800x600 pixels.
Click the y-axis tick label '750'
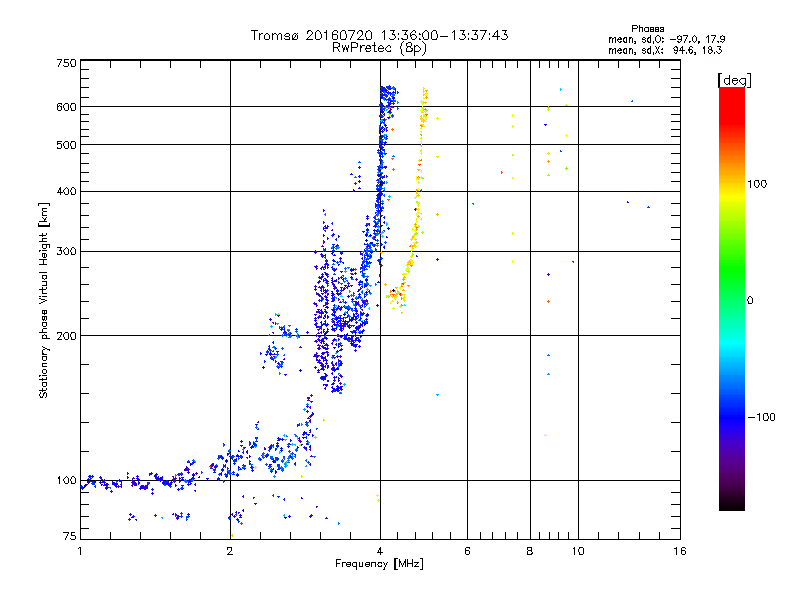coord(66,63)
